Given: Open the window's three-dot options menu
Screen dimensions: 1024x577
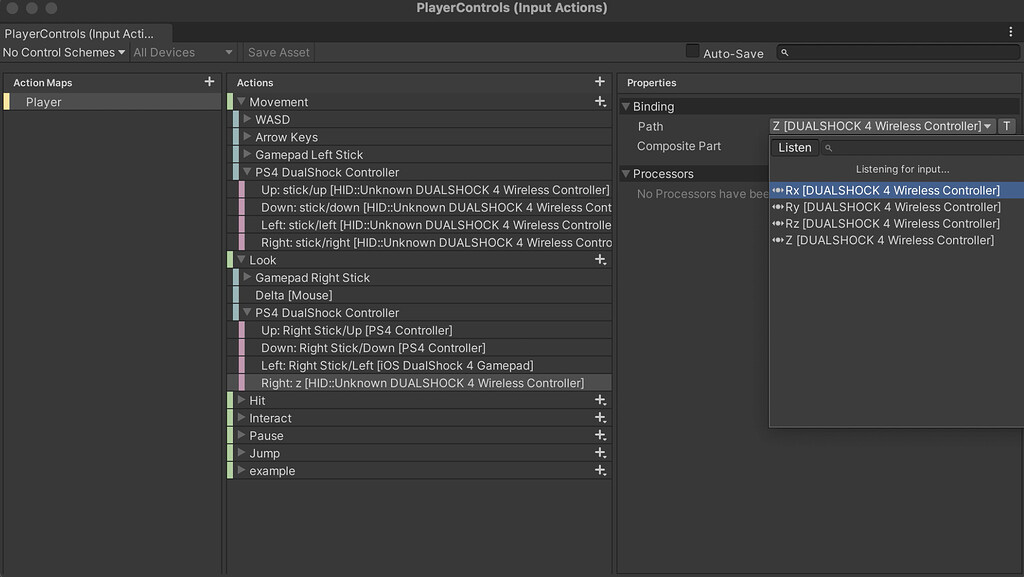Looking at the screenshot, I should [1011, 32].
